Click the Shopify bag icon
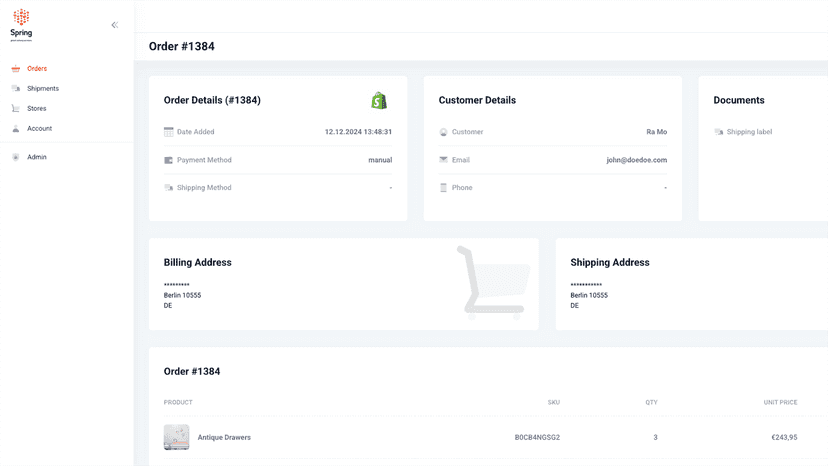Viewport: 828px width, 466px height. coord(379,100)
